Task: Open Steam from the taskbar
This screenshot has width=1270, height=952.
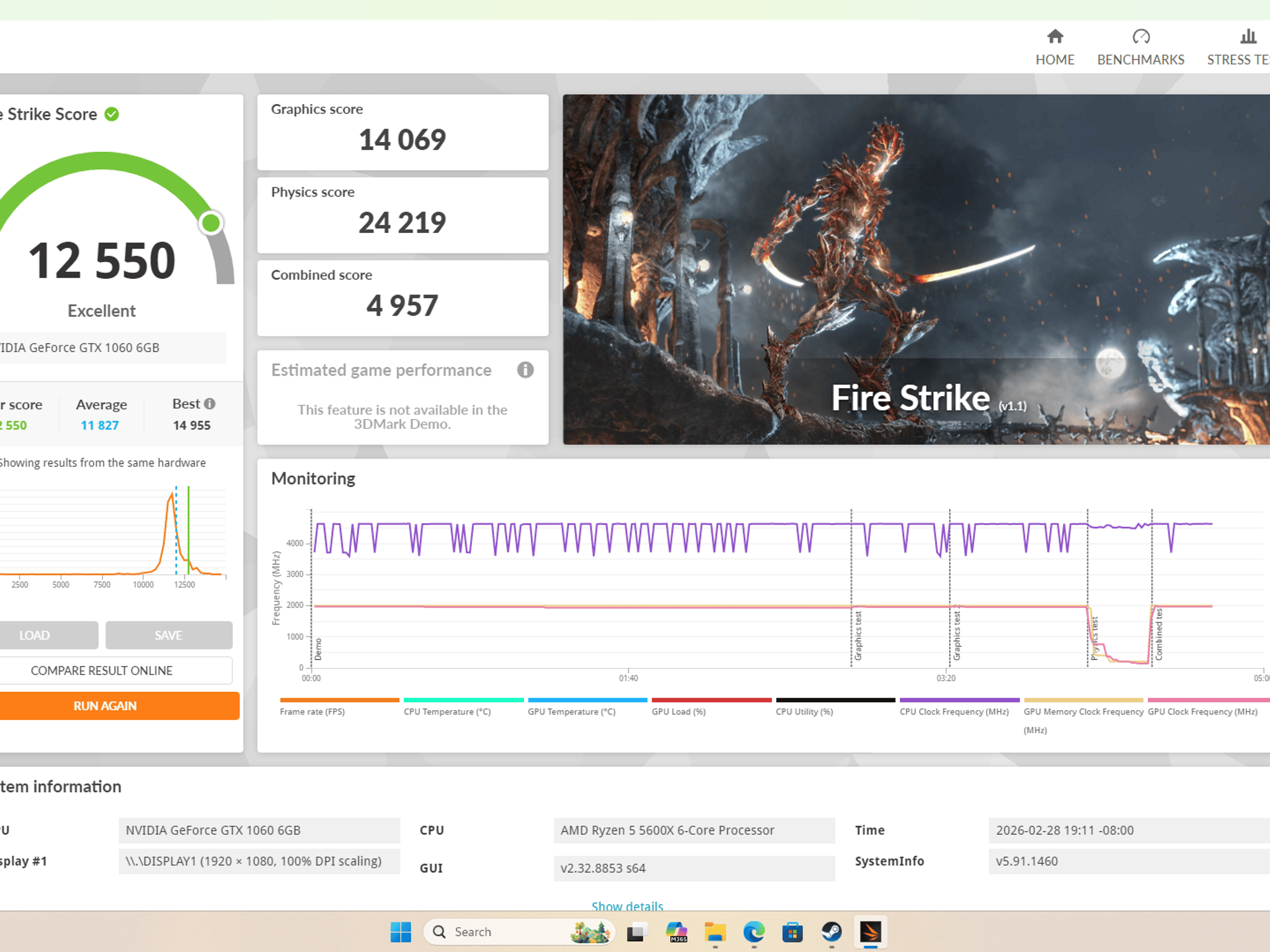Action: (832, 932)
